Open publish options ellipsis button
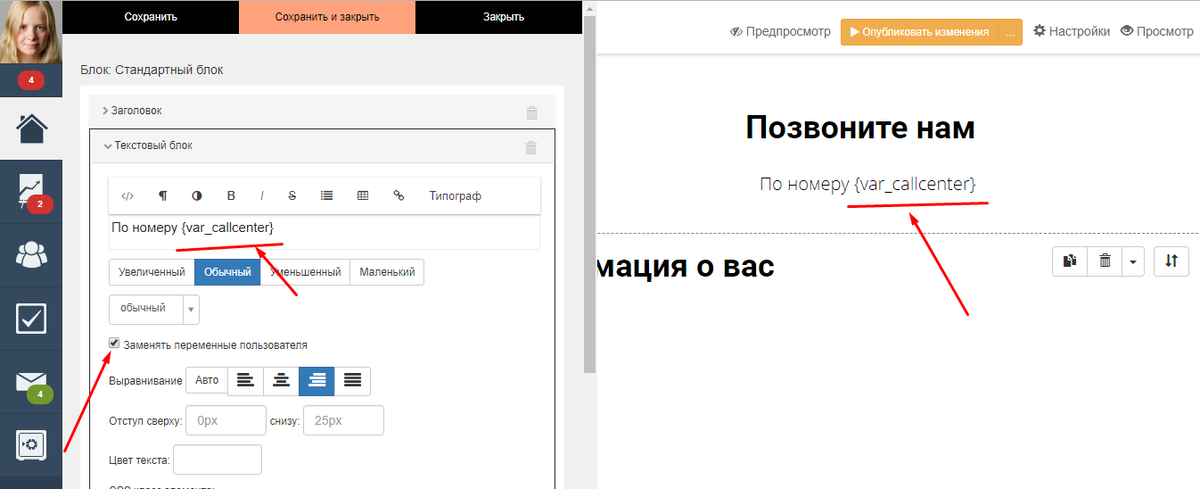The image size is (1200, 489). click(1010, 32)
